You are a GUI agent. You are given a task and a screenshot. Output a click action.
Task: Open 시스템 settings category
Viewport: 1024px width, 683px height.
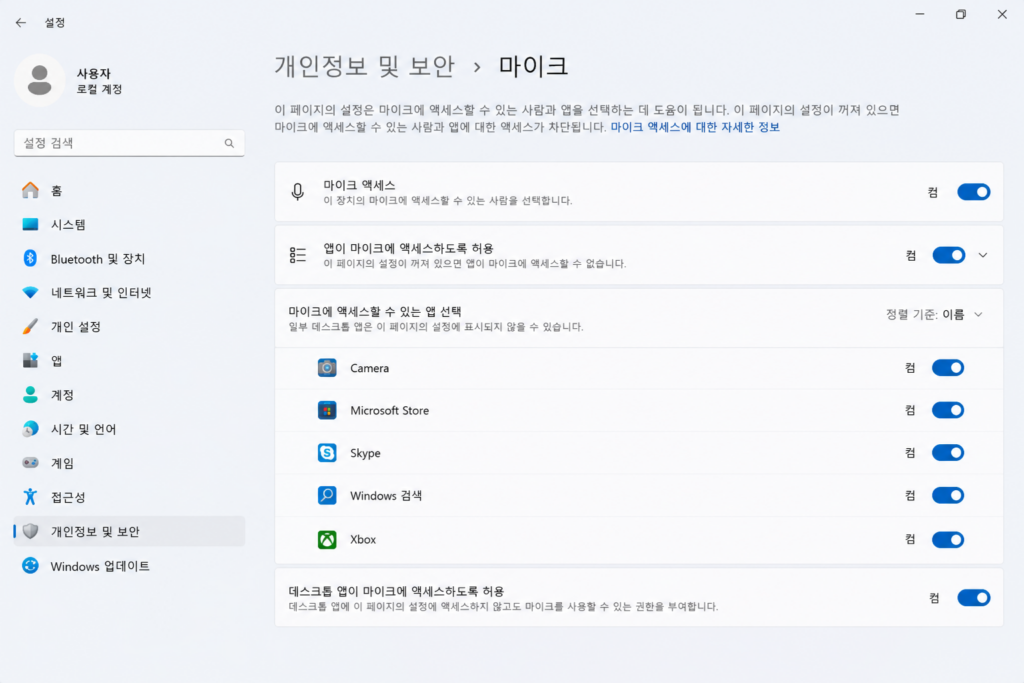(129, 225)
